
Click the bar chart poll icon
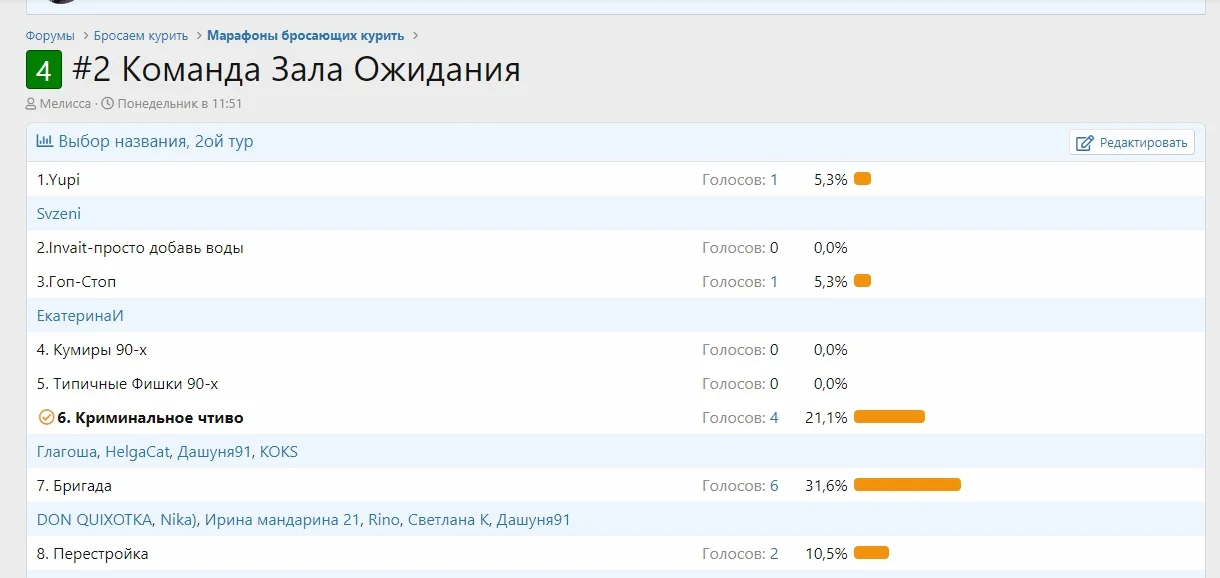click(x=45, y=141)
